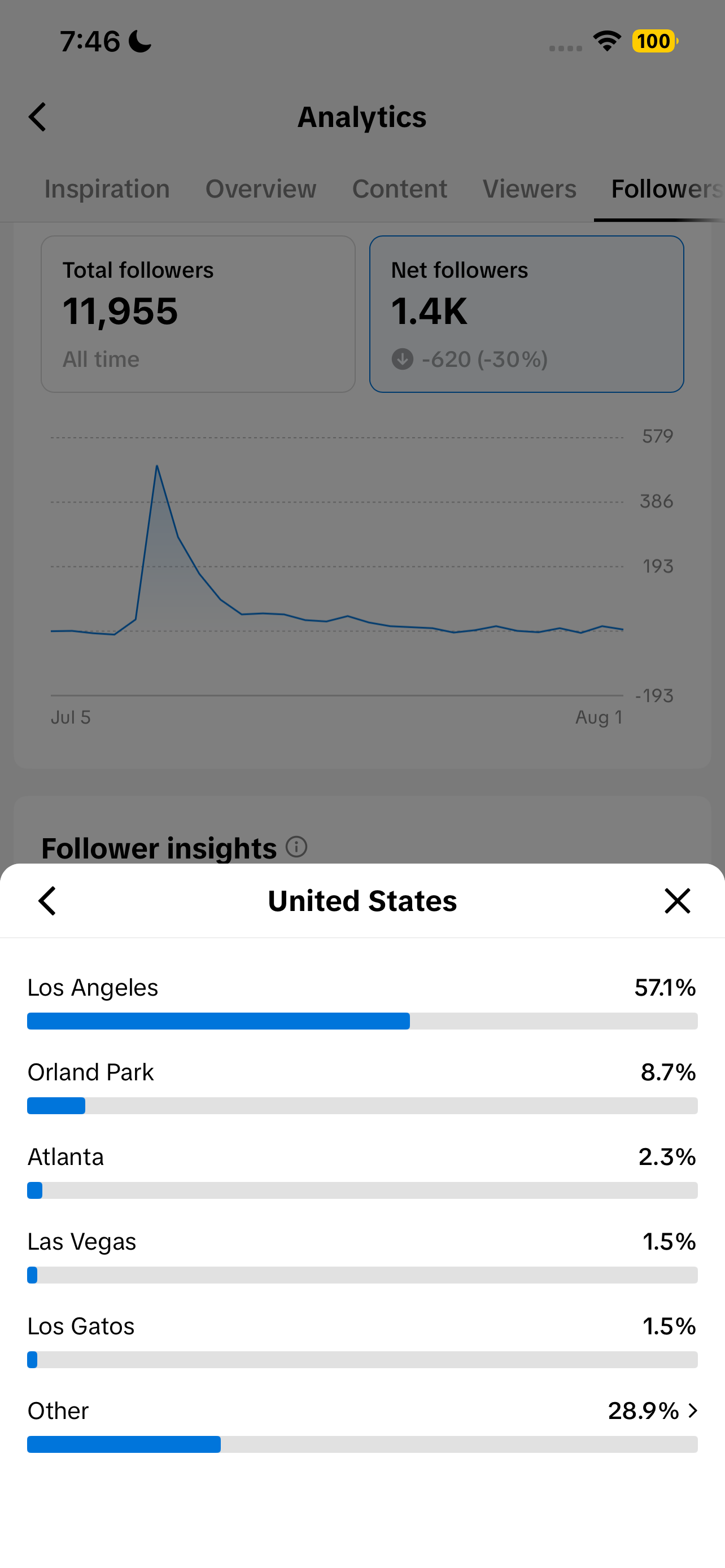
Task: Tap the Wi-Fi status icon
Action: tap(607, 41)
